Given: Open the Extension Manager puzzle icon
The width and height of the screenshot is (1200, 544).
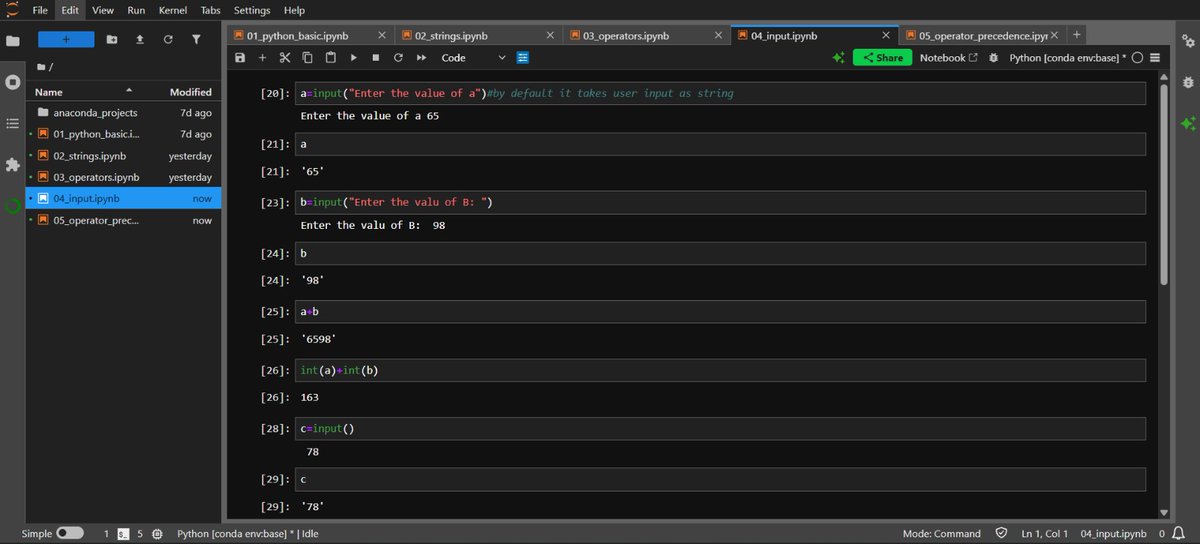Looking at the screenshot, I should [13, 164].
